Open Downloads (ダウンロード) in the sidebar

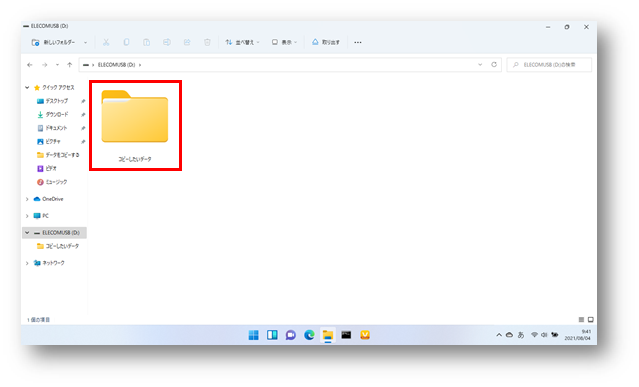[x=53, y=115]
